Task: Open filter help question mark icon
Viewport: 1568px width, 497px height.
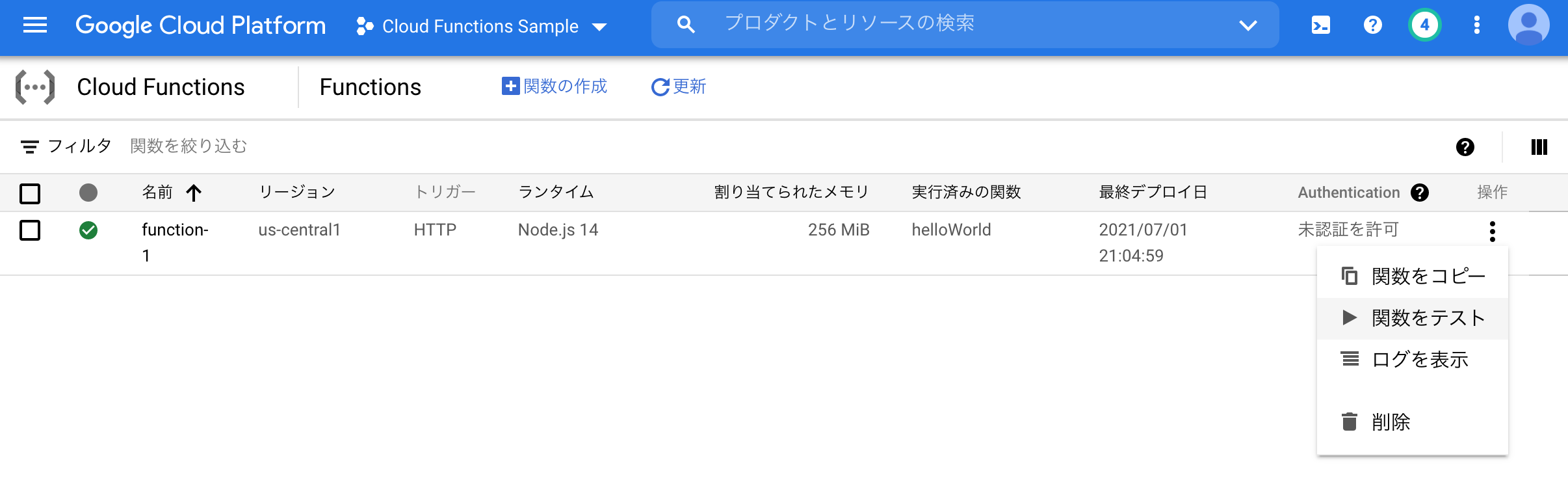Action: point(1465,147)
